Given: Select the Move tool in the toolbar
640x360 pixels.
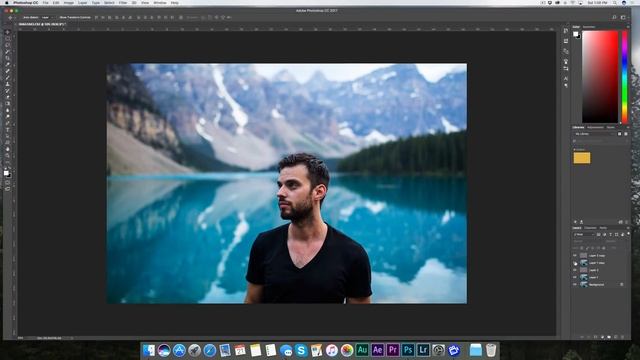Looking at the screenshot, I should tap(8, 32).
